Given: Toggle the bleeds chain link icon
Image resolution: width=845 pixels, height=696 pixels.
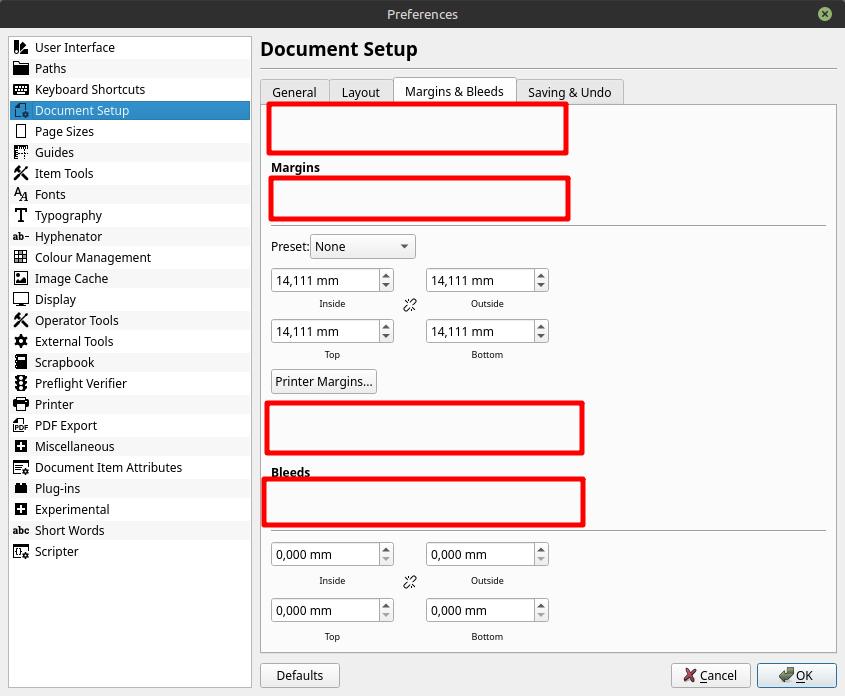Looking at the screenshot, I should (409, 582).
